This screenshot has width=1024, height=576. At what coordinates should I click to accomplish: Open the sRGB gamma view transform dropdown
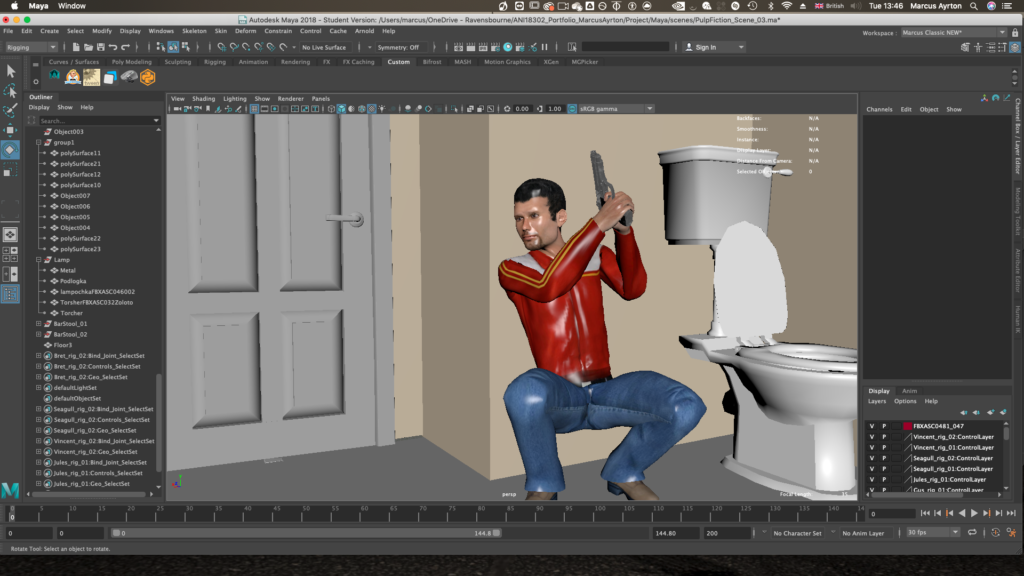615,109
